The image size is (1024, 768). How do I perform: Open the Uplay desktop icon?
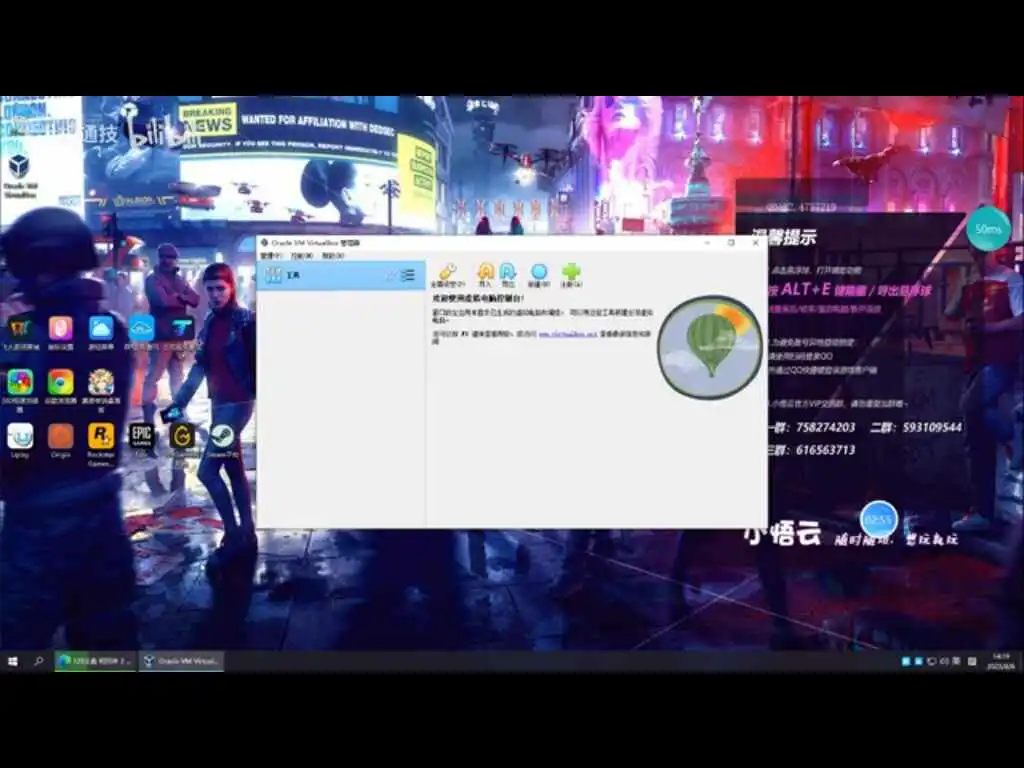tap(20, 440)
